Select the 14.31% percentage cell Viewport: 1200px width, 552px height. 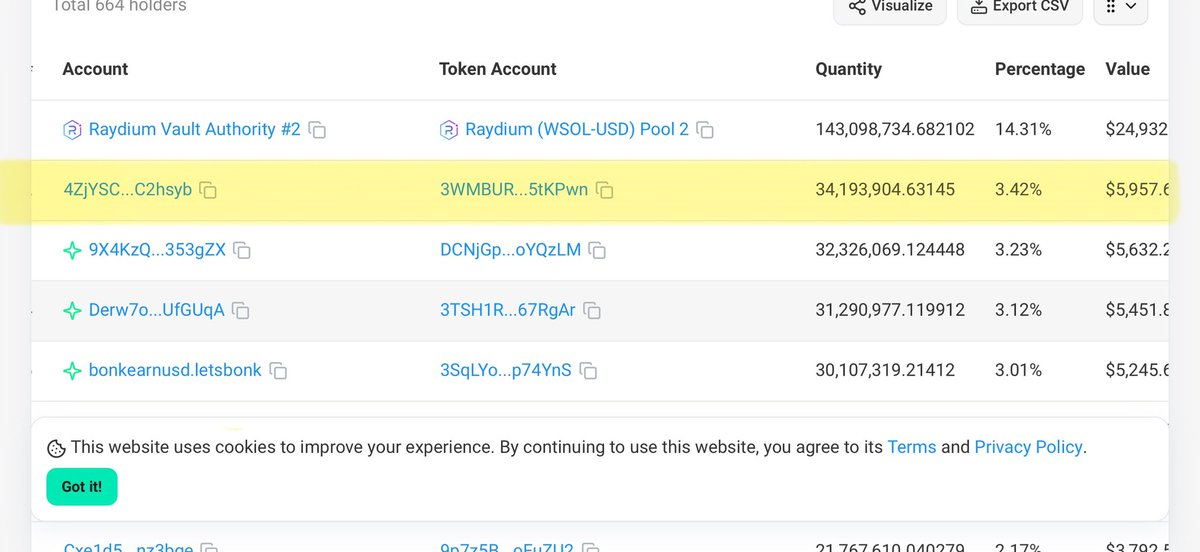pos(1023,129)
